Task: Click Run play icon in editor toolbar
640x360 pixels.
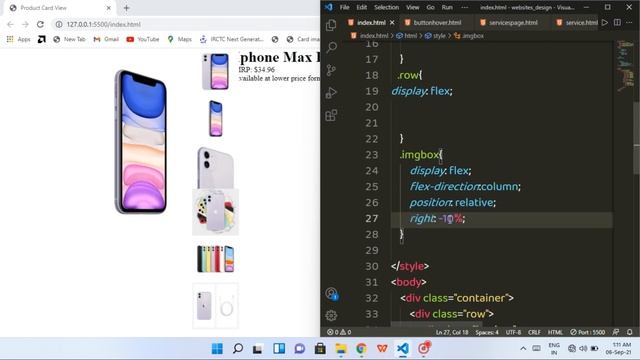Action: click(x=605, y=22)
